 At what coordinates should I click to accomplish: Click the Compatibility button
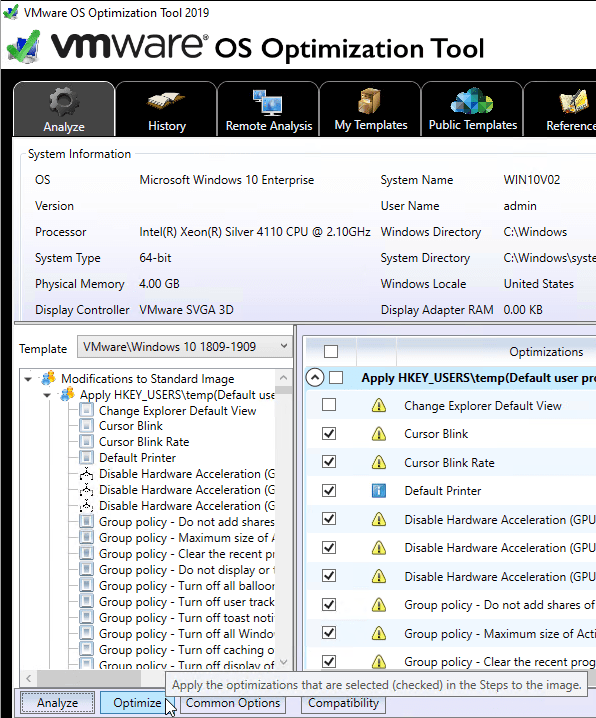pos(343,702)
